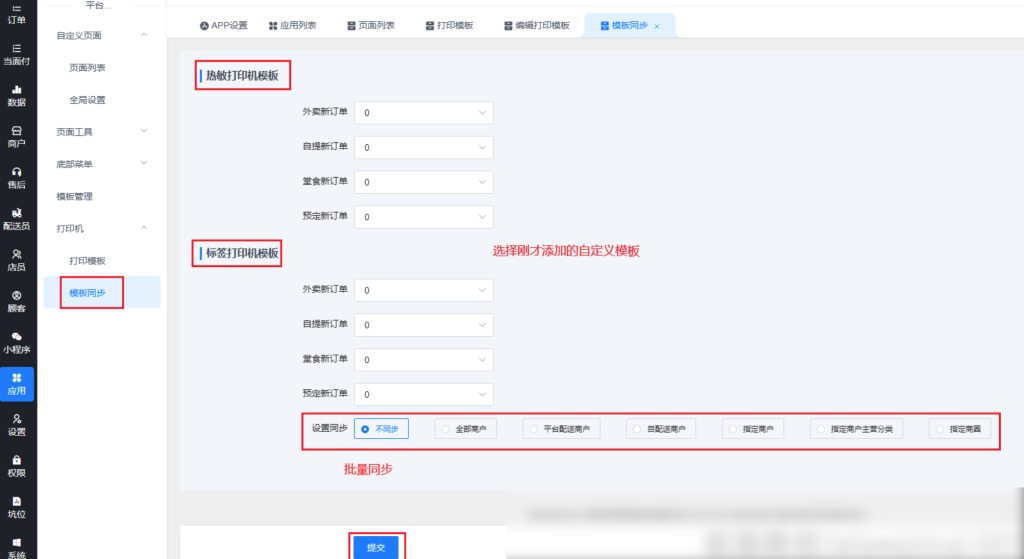Collapse the 自定义页面 menu group
Viewport: 1024px width, 559px height.
tap(144, 35)
